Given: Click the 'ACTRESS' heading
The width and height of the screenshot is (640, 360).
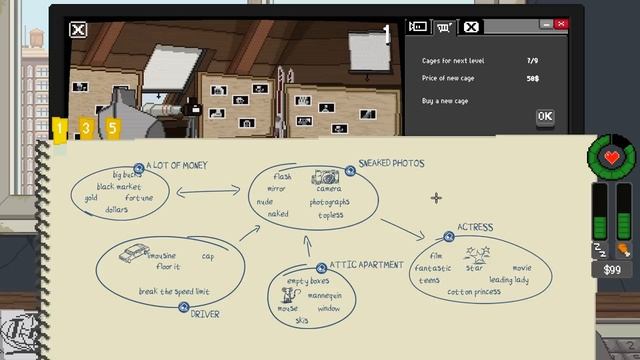Looking at the screenshot, I should click(x=475, y=227).
